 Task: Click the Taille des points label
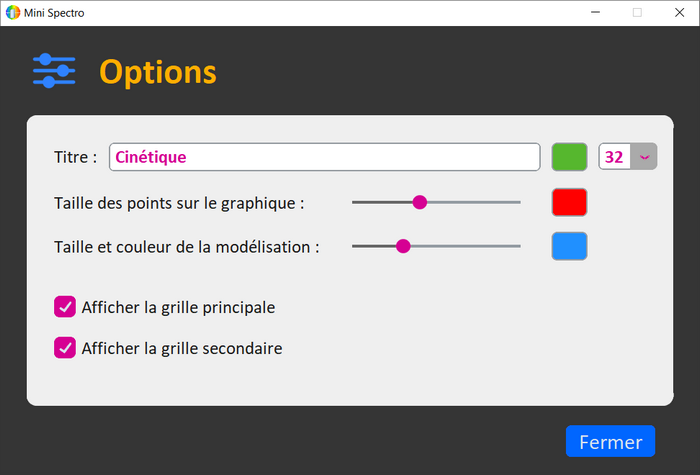pos(179,202)
